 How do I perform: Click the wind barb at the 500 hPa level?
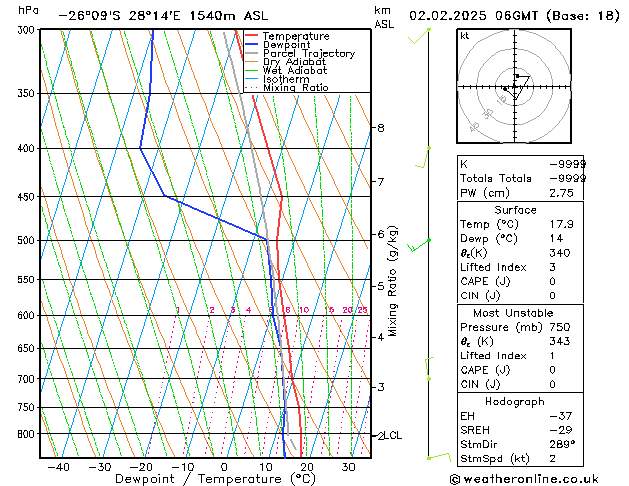click(419, 245)
